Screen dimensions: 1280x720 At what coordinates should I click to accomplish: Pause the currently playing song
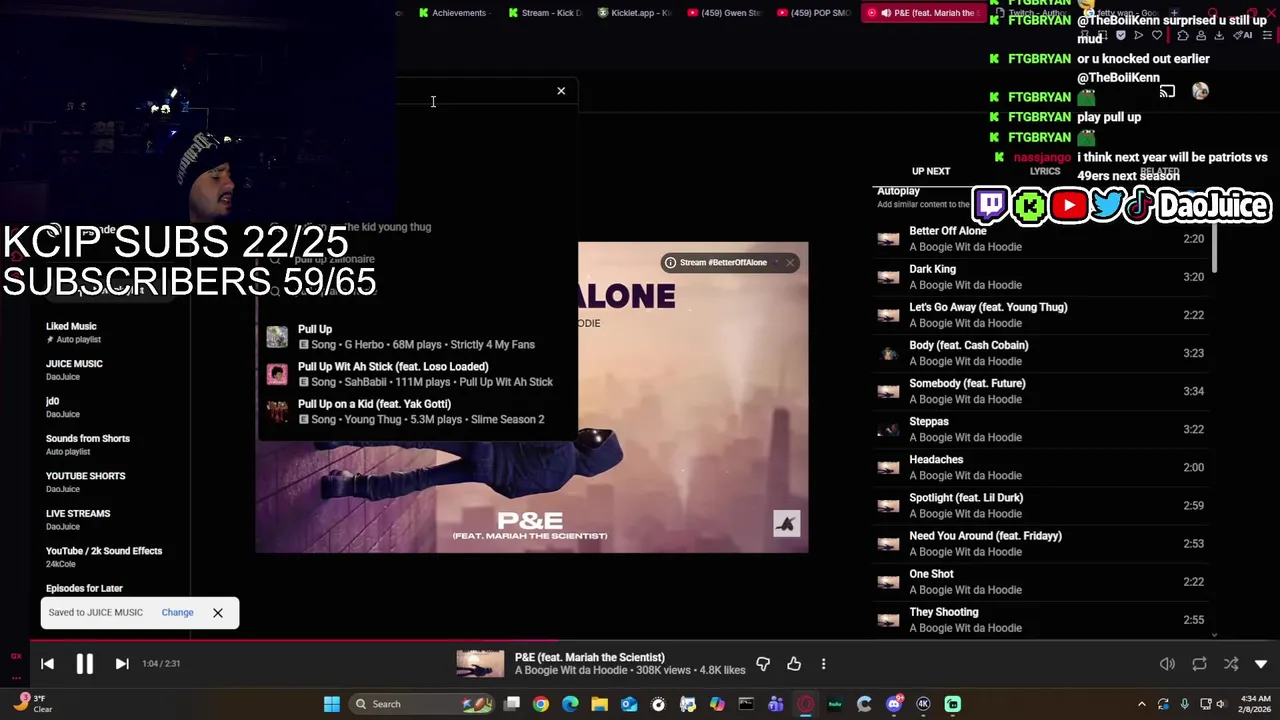[84, 664]
